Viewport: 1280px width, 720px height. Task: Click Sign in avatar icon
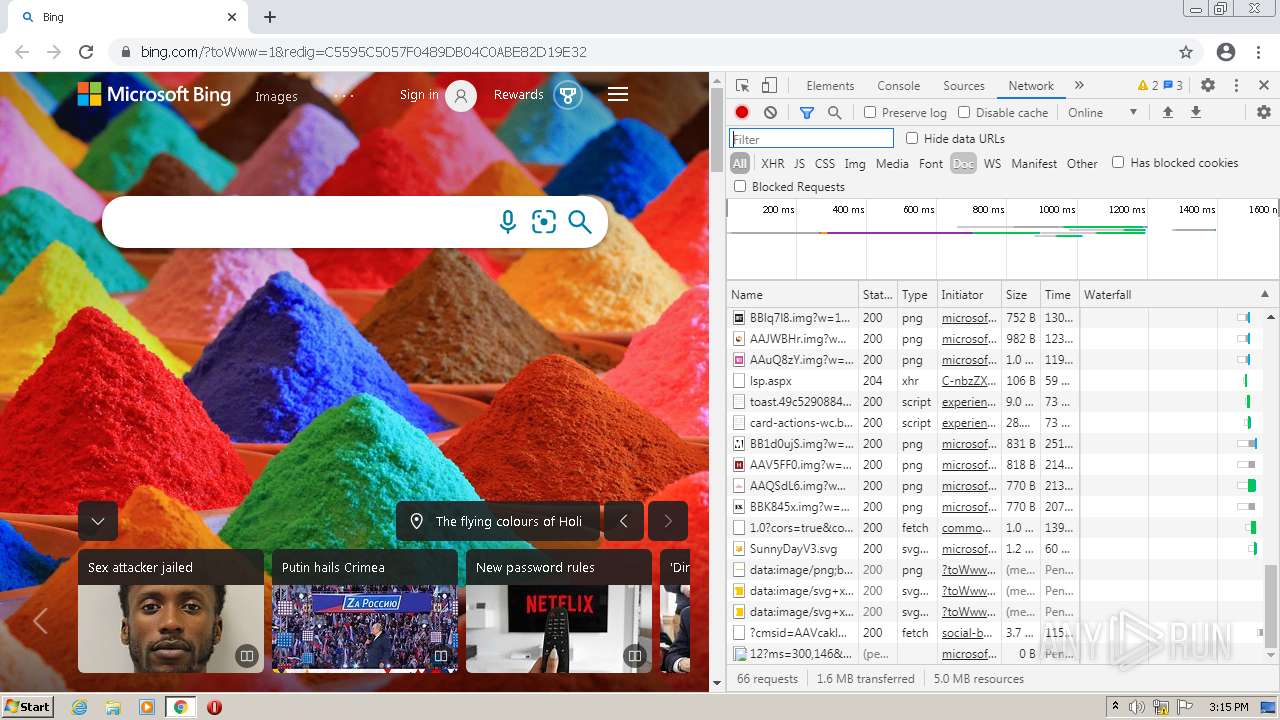coord(461,96)
